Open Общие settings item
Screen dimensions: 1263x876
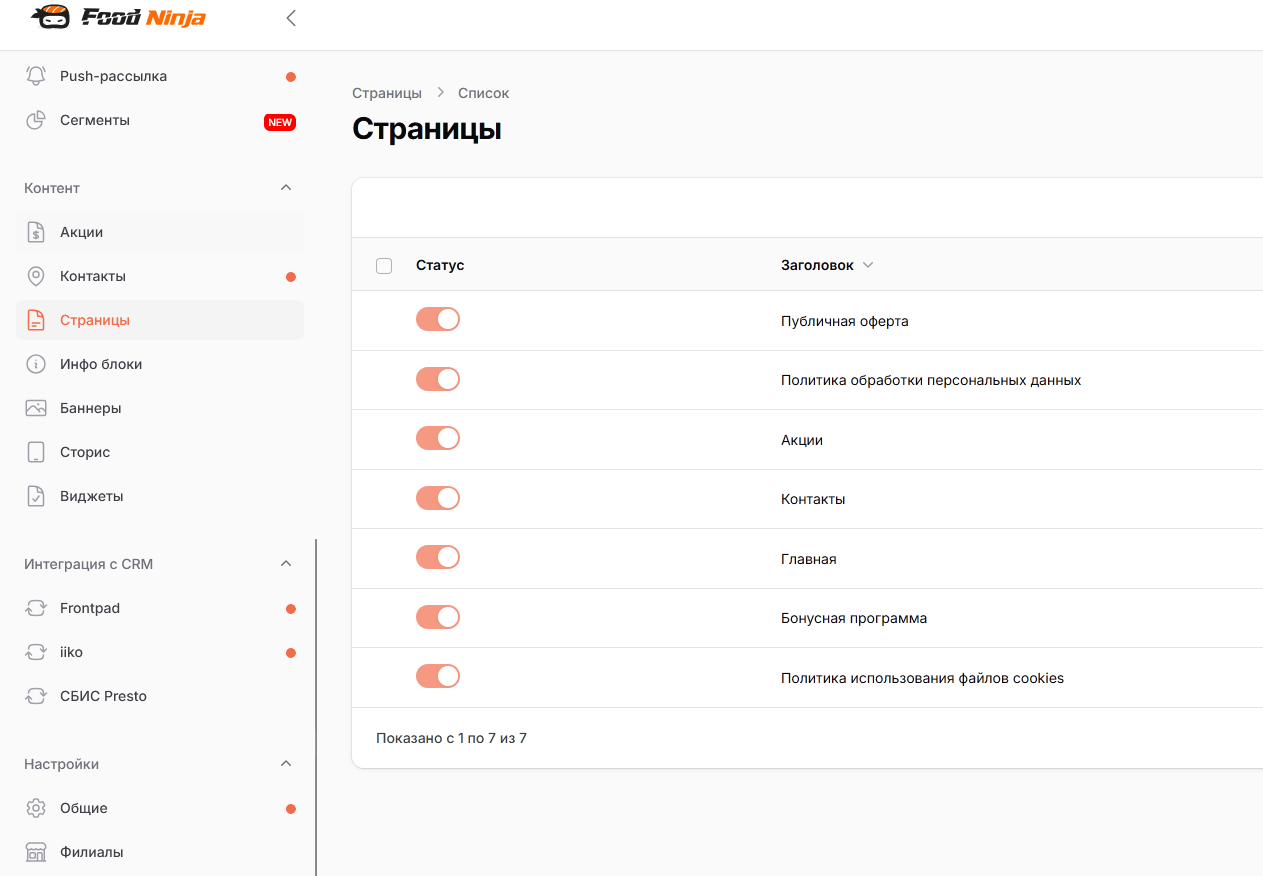click(x=160, y=808)
